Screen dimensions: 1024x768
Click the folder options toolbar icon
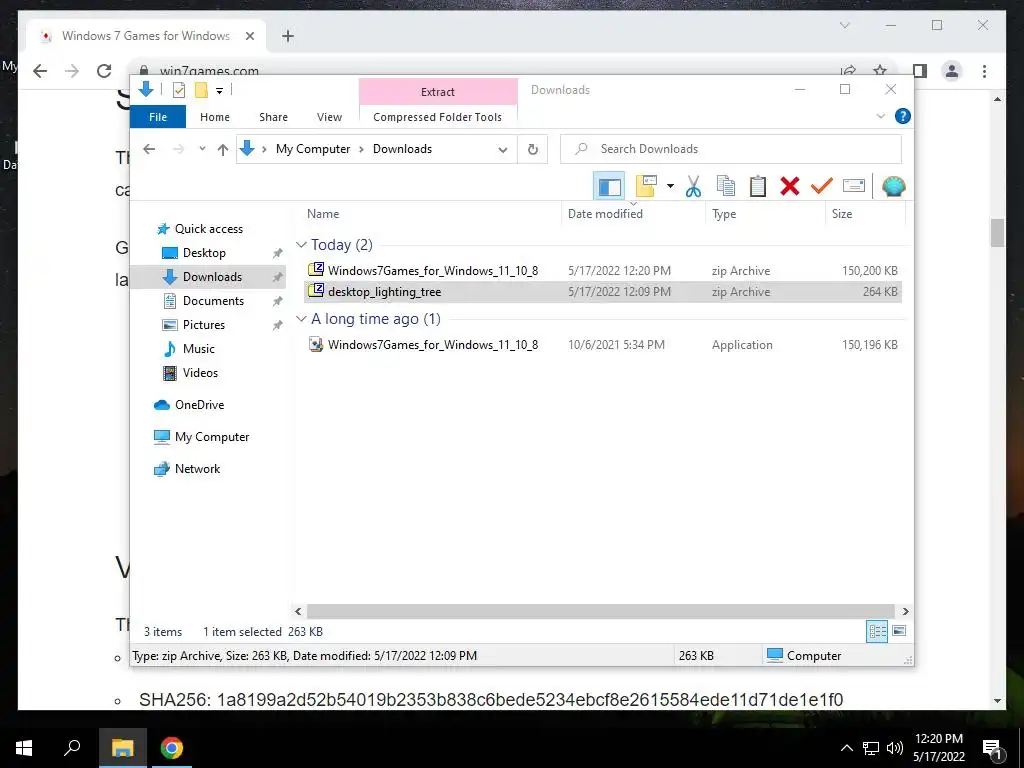646,186
